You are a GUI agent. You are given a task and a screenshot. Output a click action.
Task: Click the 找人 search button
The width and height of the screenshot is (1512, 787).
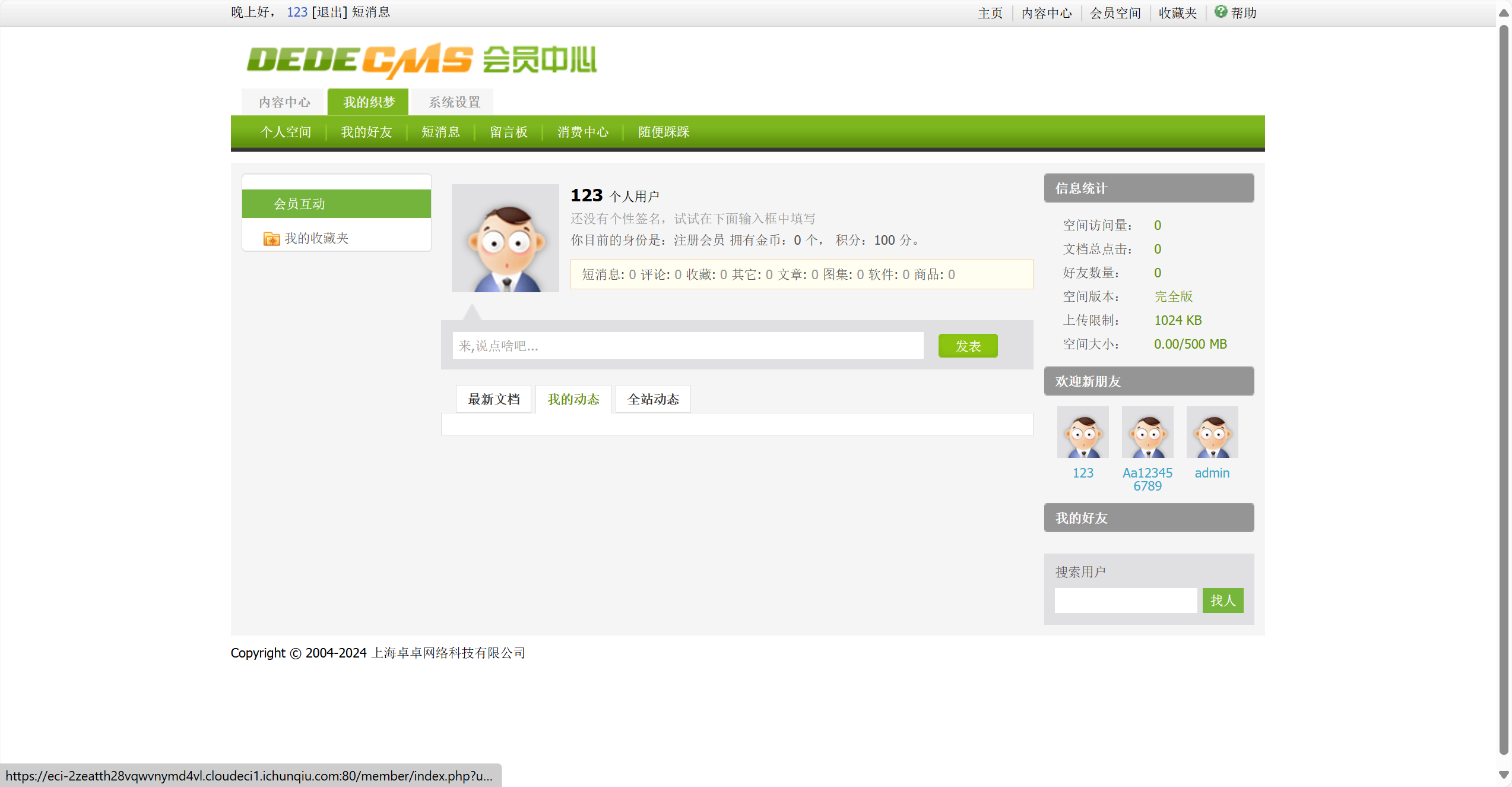coord(1222,600)
